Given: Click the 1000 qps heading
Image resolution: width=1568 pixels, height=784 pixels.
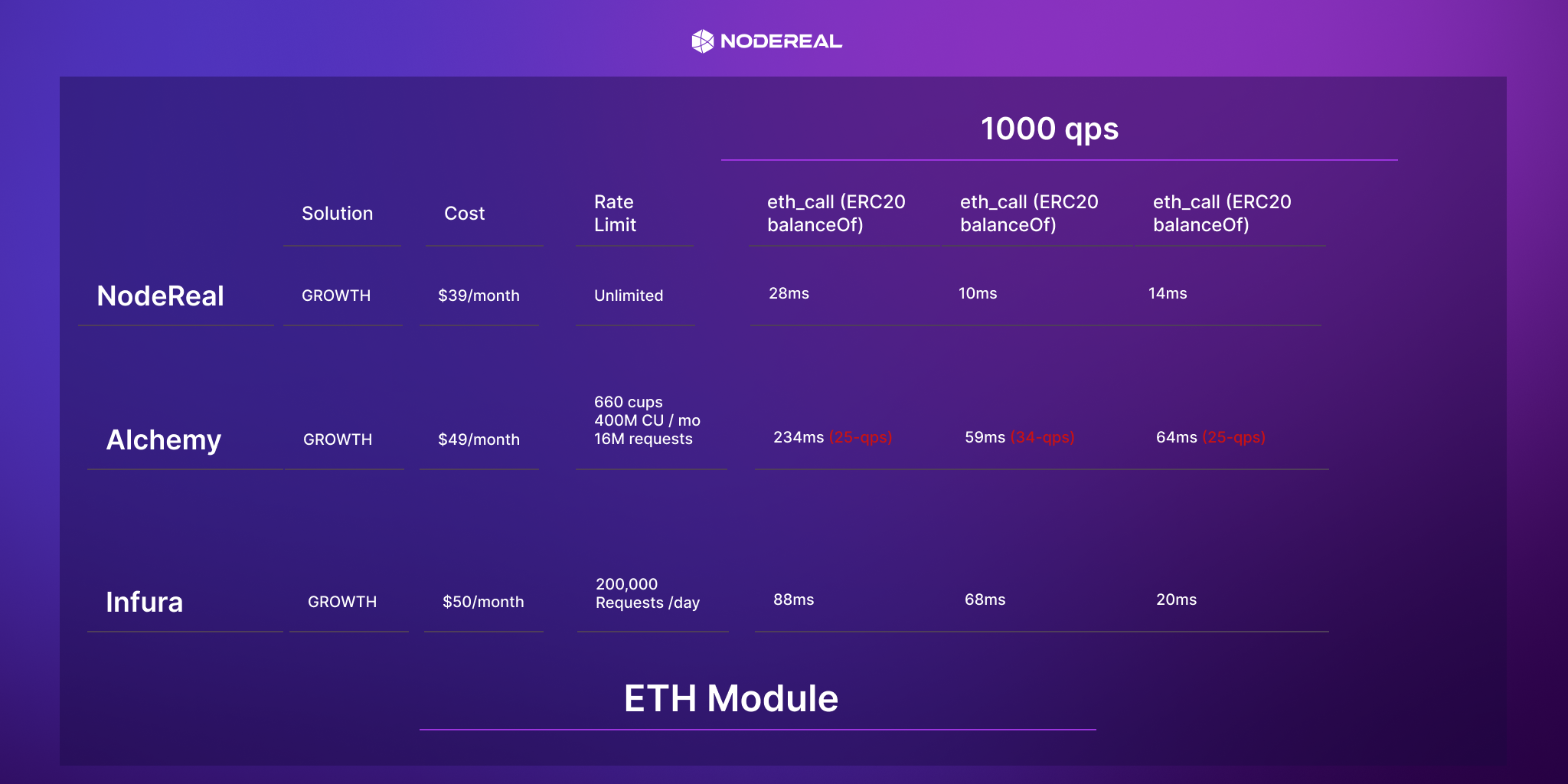Looking at the screenshot, I should [x=1050, y=129].
